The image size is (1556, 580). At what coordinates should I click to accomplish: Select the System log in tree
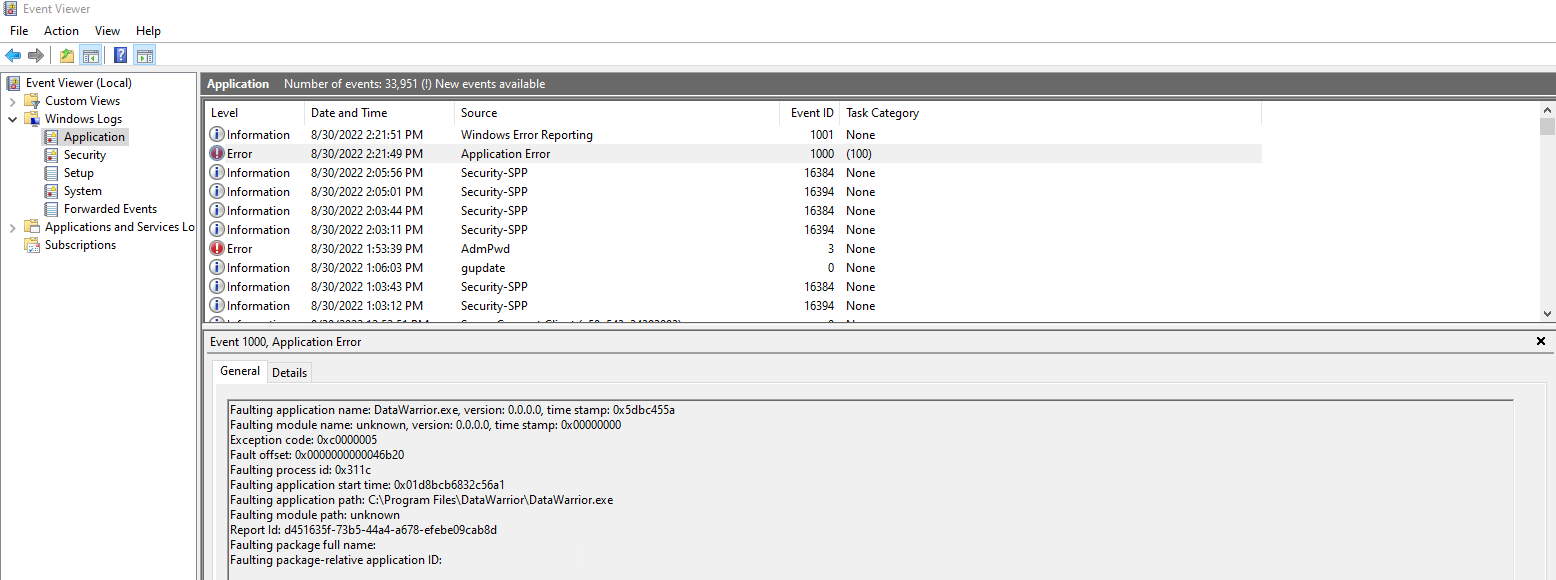(82, 191)
